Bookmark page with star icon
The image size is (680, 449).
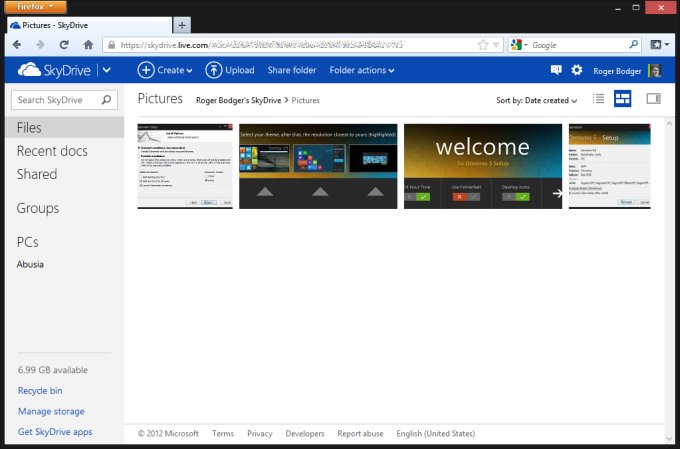(x=483, y=45)
